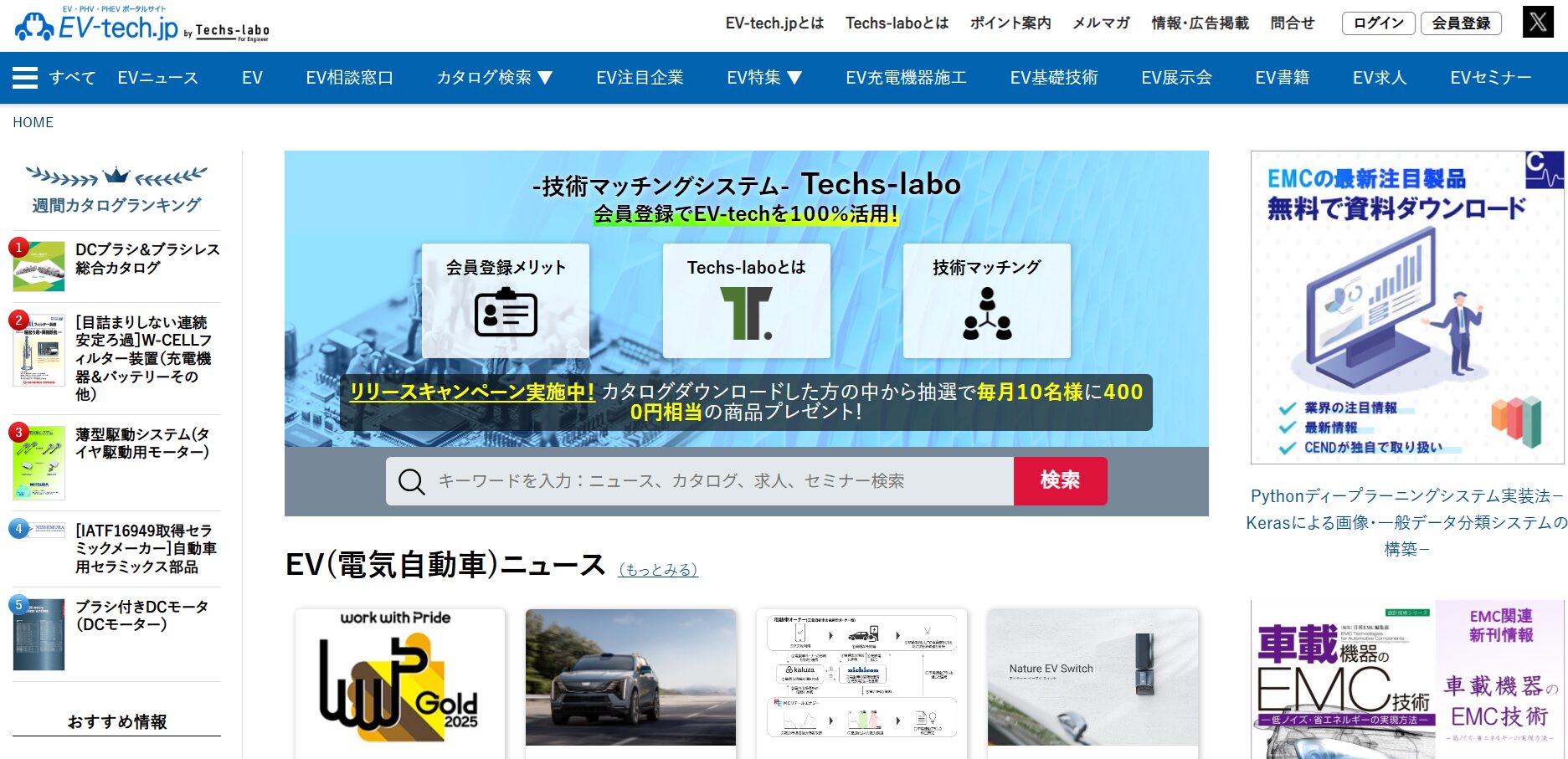Go to the EV求人 menu item
This screenshot has width=1568, height=759.
[1379, 78]
